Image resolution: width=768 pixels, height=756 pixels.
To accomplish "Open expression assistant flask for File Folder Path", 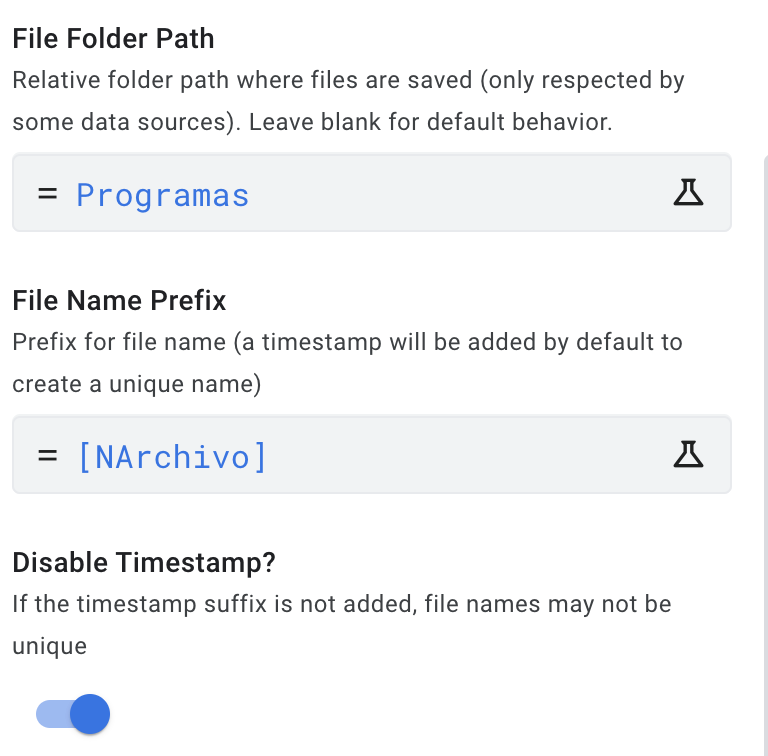I will point(688,192).
